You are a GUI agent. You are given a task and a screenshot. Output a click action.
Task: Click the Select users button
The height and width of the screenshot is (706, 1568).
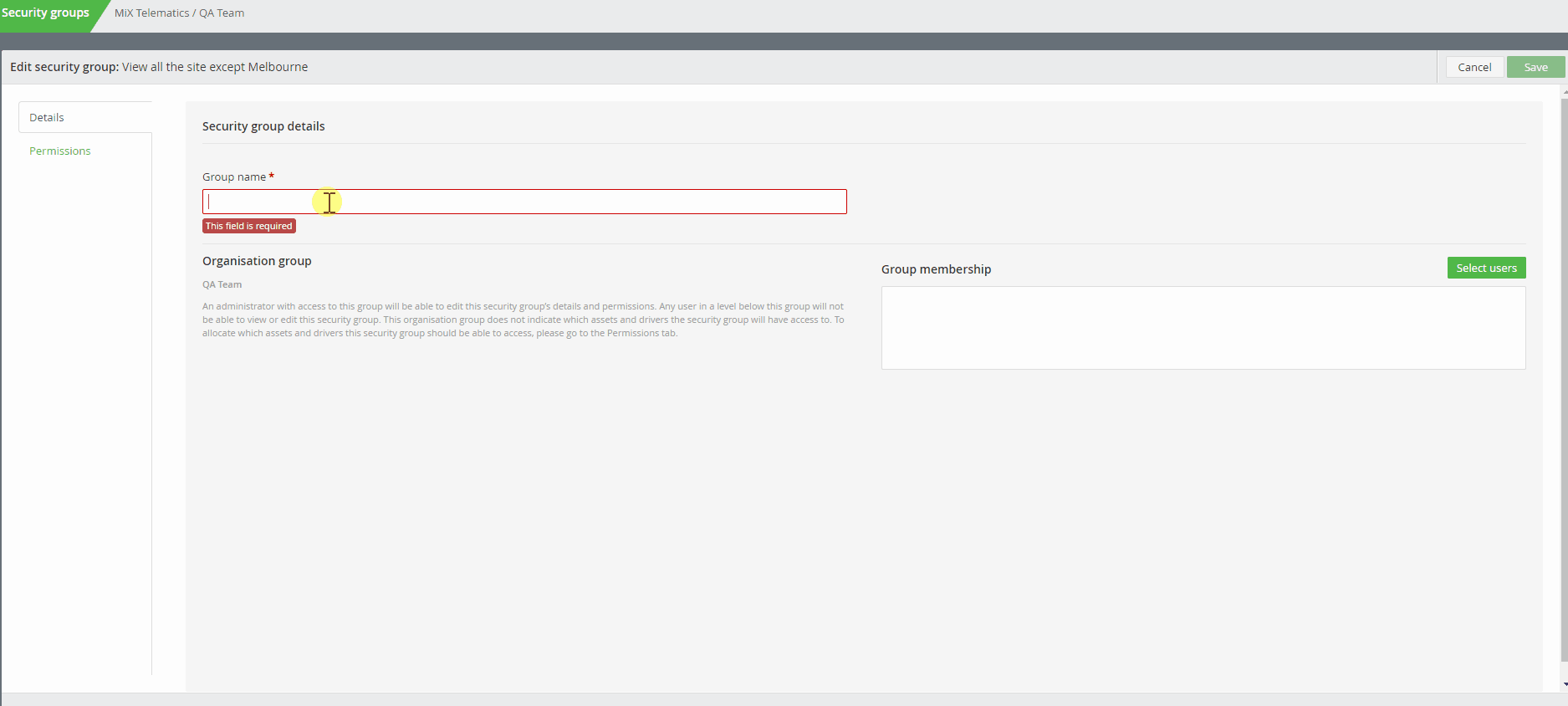[1486, 268]
